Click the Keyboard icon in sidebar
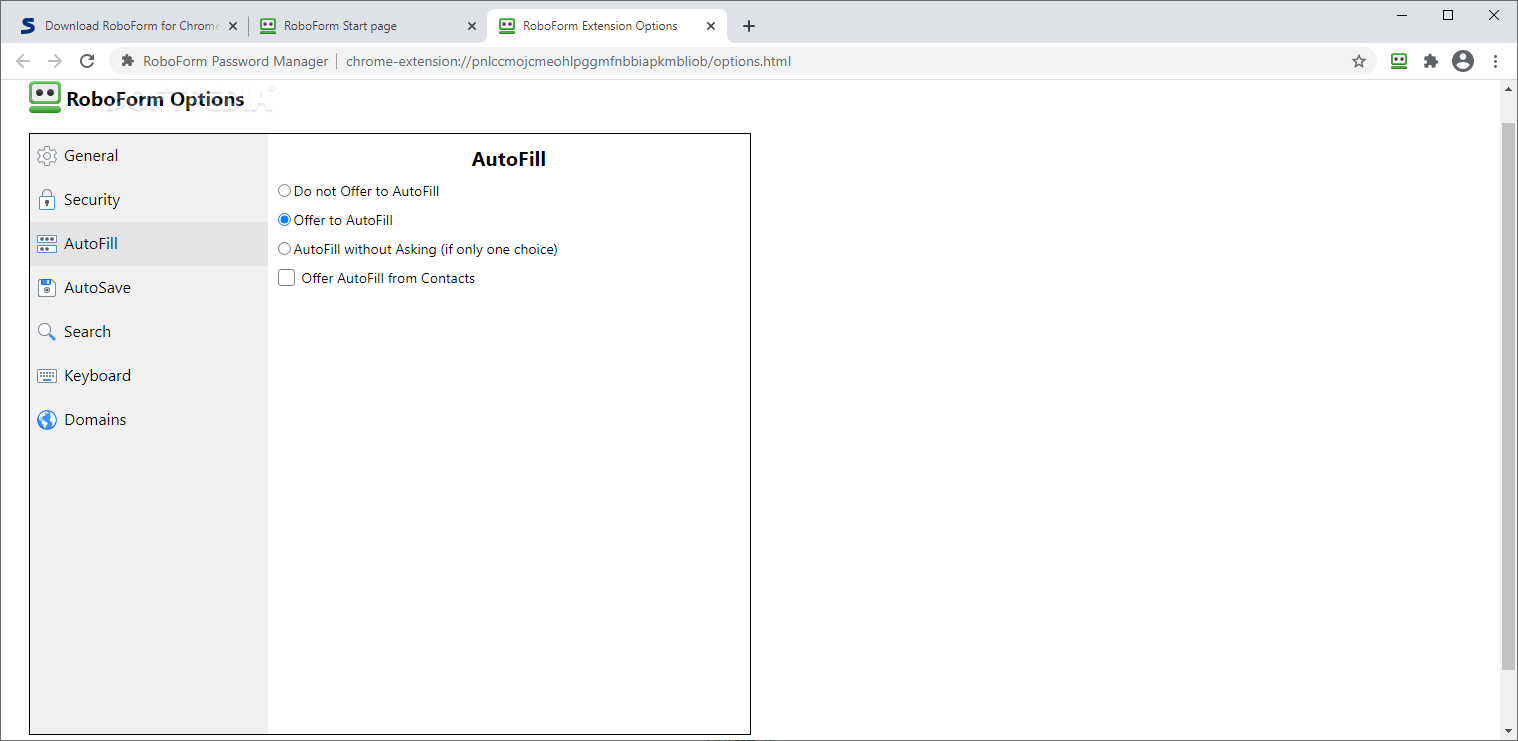1518x741 pixels. 46,375
